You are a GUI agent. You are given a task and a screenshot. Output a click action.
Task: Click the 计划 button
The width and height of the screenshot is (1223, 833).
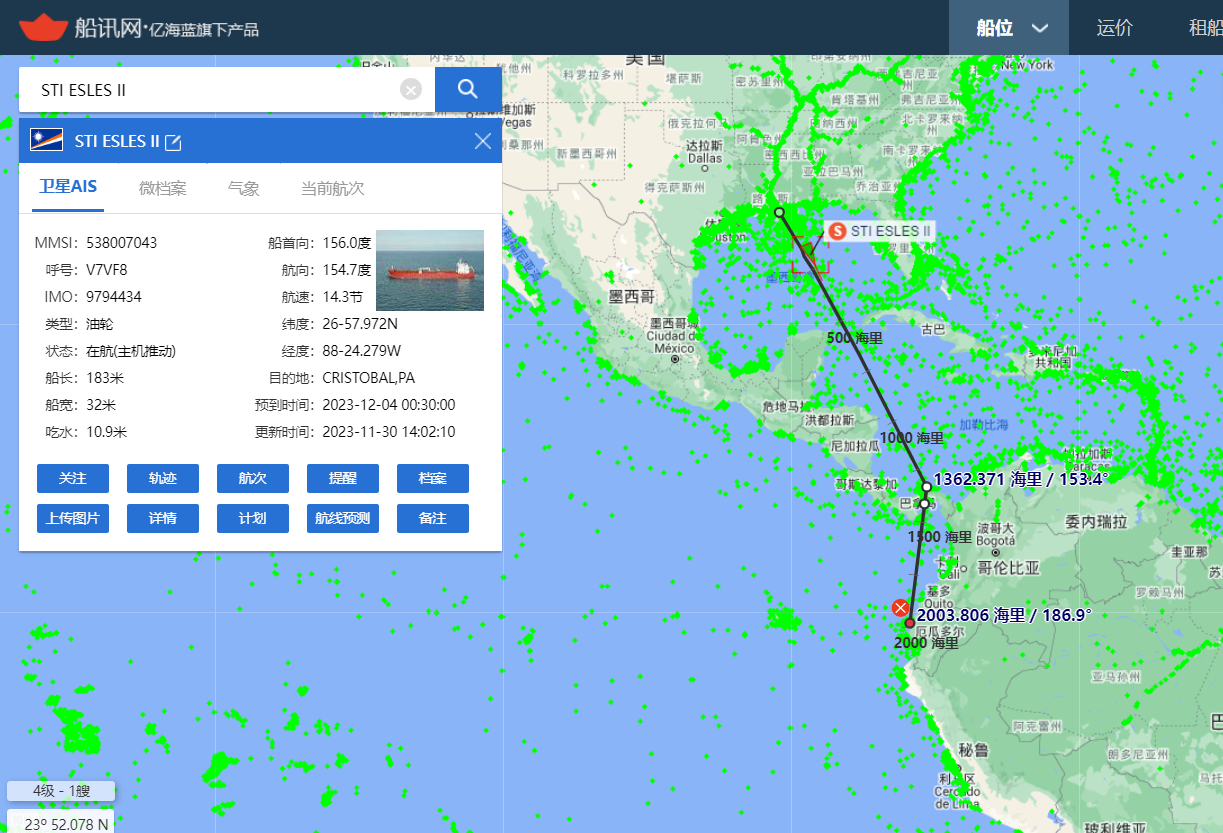(x=253, y=518)
